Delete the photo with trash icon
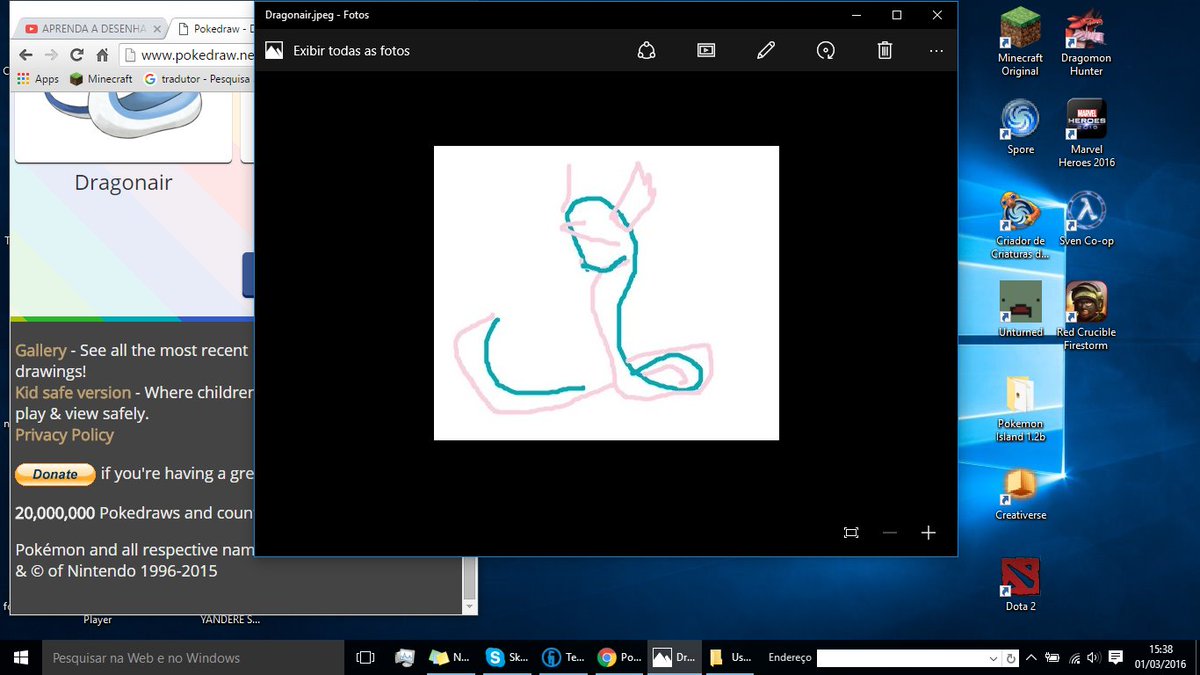Image resolution: width=1200 pixels, height=675 pixels. point(884,51)
